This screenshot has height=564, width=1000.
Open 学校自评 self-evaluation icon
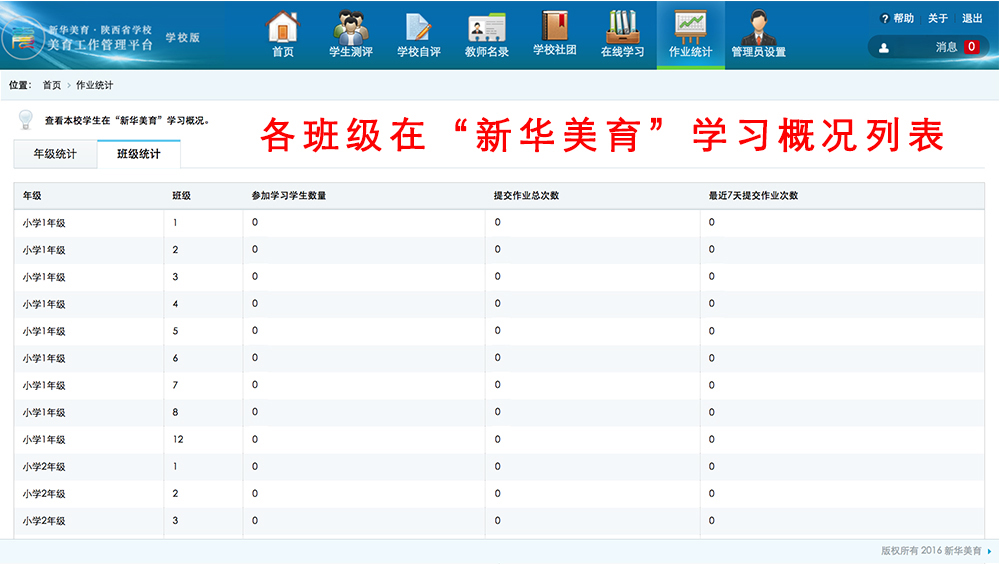click(418, 27)
